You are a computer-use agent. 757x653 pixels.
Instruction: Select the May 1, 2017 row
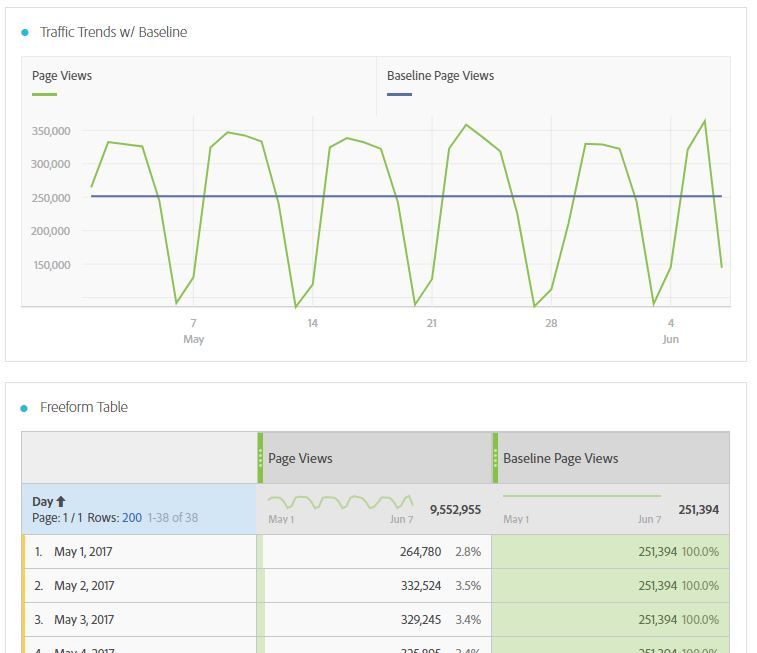pyautogui.click(x=83, y=552)
